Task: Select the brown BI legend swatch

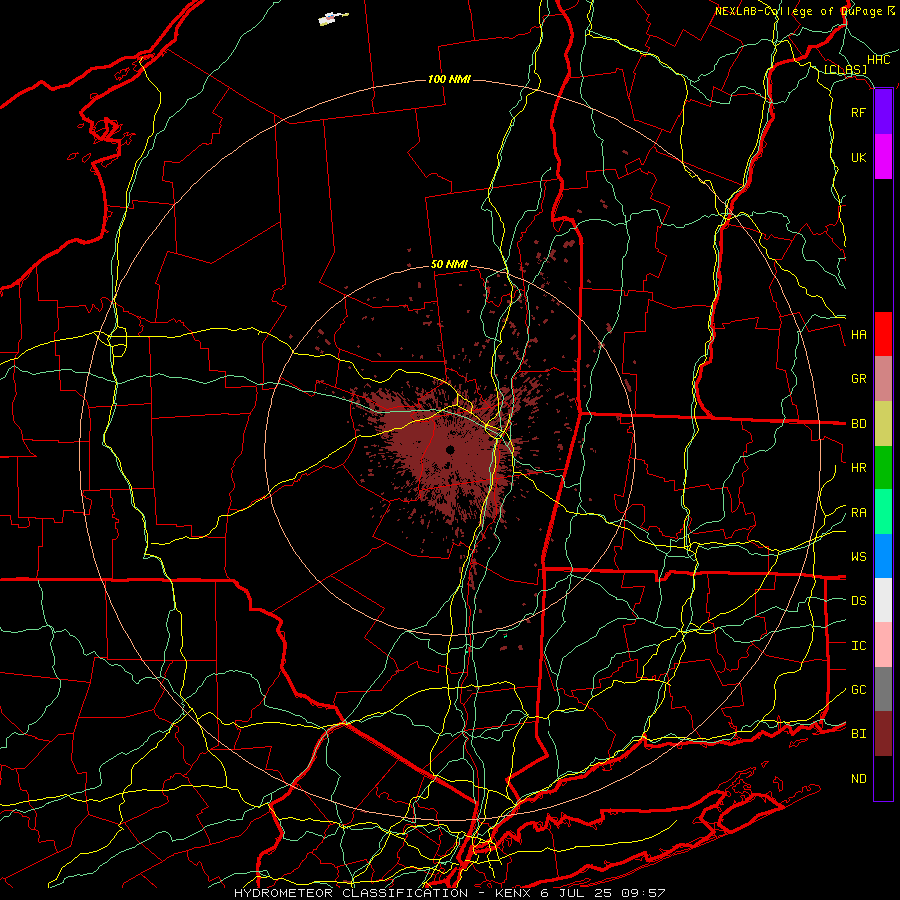Action: click(x=883, y=734)
